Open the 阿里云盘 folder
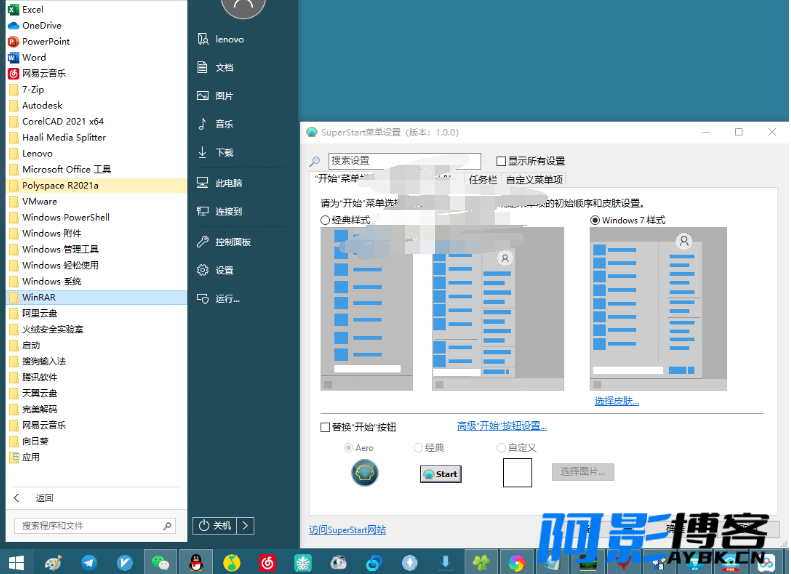Image resolution: width=791 pixels, height=574 pixels. [x=96, y=313]
